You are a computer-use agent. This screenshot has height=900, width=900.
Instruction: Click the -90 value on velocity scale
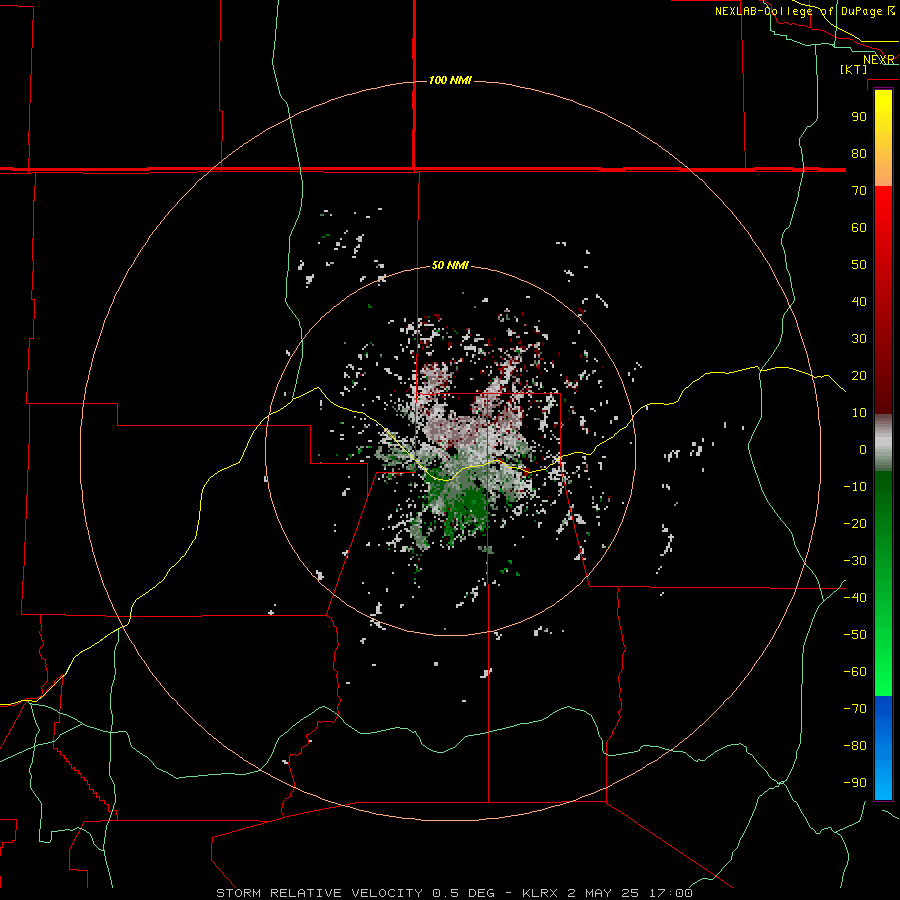point(855,783)
